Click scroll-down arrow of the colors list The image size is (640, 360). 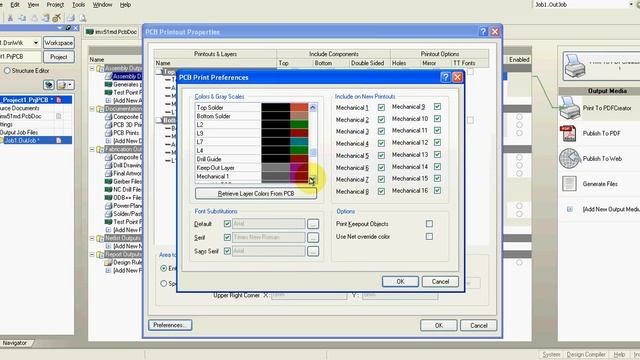tap(313, 180)
